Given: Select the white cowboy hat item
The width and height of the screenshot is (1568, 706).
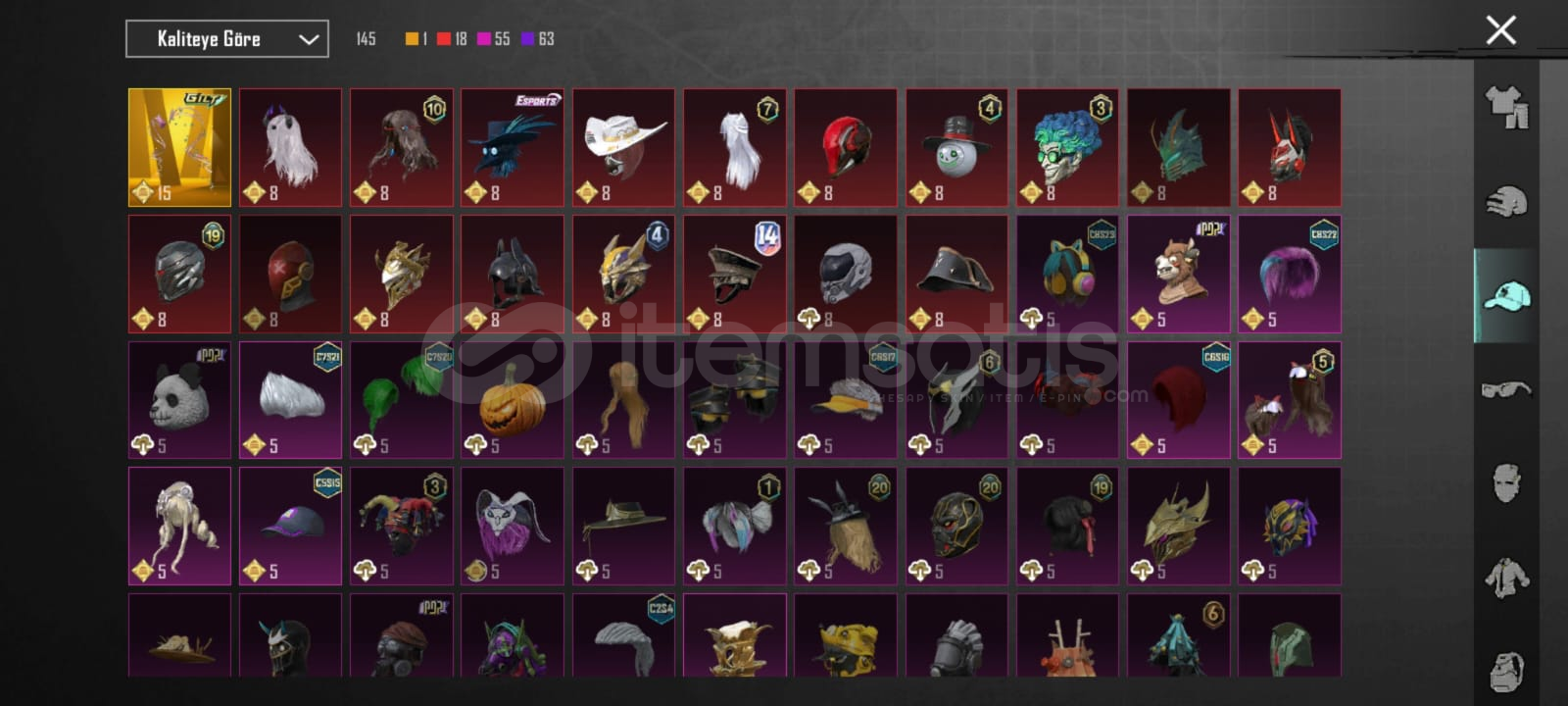Looking at the screenshot, I should click(x=623, y=147).
